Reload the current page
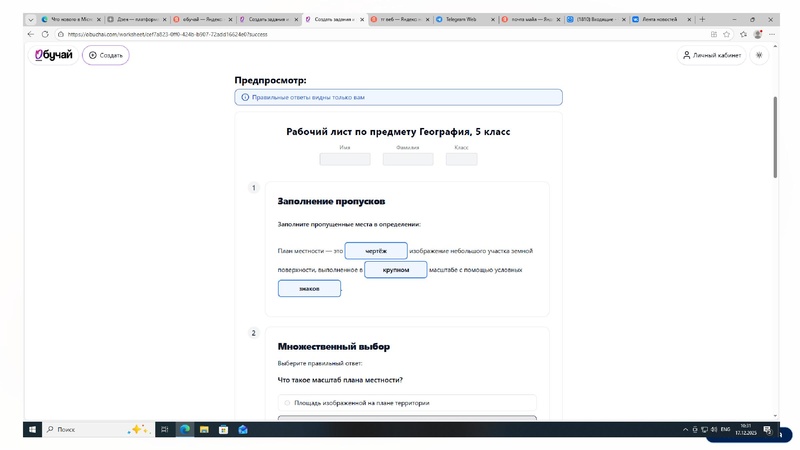The width and height of the screenshot is (800, 450). click(45, 34)
